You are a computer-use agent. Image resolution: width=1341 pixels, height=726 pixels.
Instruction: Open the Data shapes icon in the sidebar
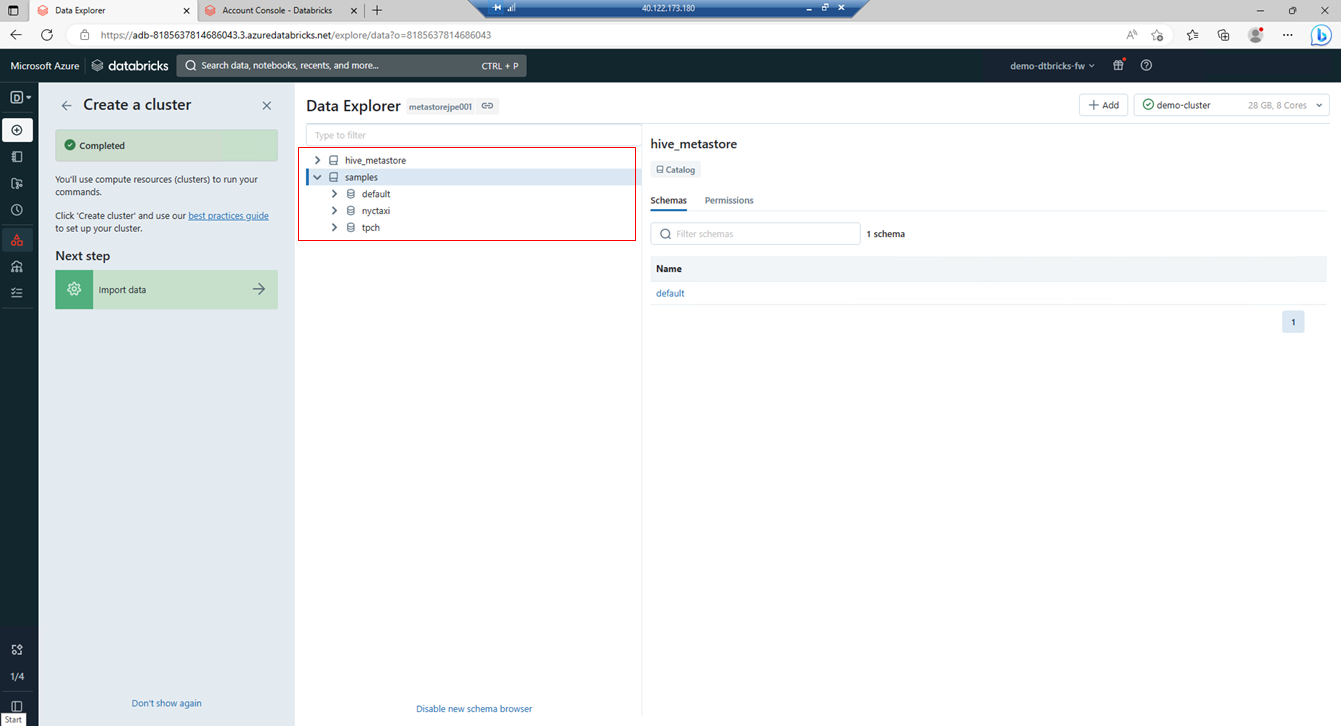(17, 240)
